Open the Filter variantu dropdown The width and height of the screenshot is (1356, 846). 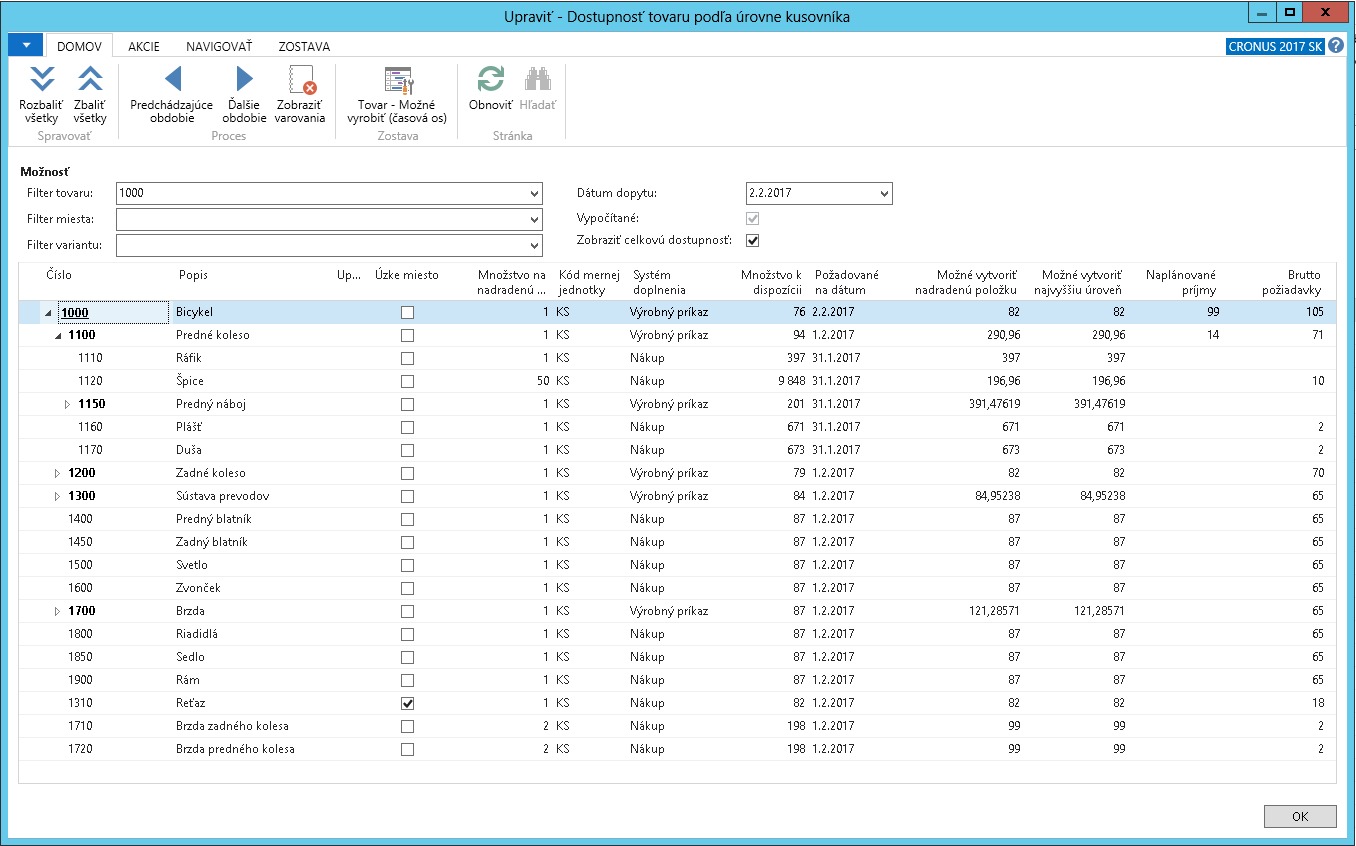click(x=534, y=245)
